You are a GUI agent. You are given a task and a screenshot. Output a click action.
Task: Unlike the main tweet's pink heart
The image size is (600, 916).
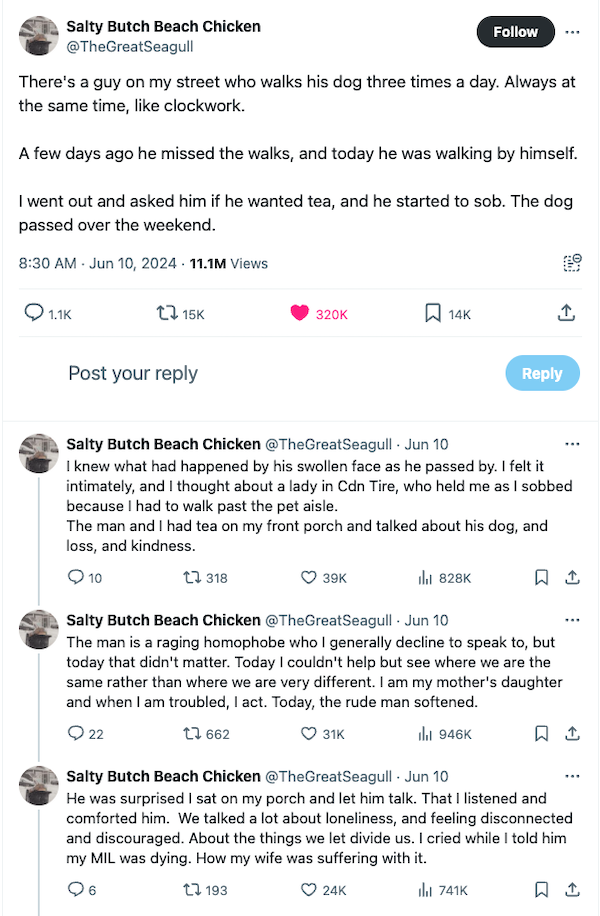[297, 313]
